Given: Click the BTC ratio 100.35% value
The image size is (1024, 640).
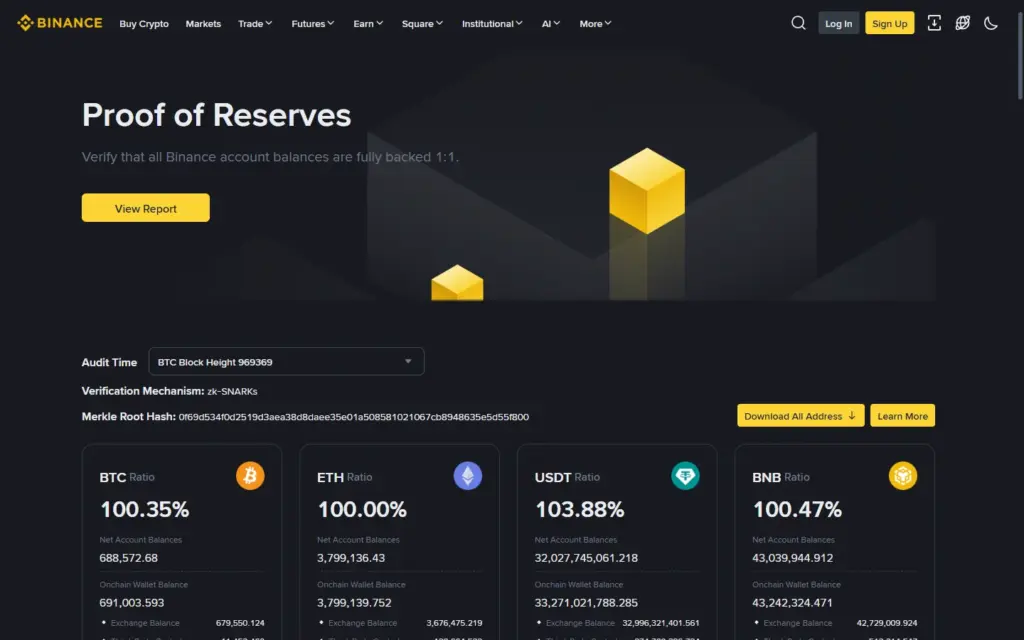Looking at the screenshot, I should (144, 509).
